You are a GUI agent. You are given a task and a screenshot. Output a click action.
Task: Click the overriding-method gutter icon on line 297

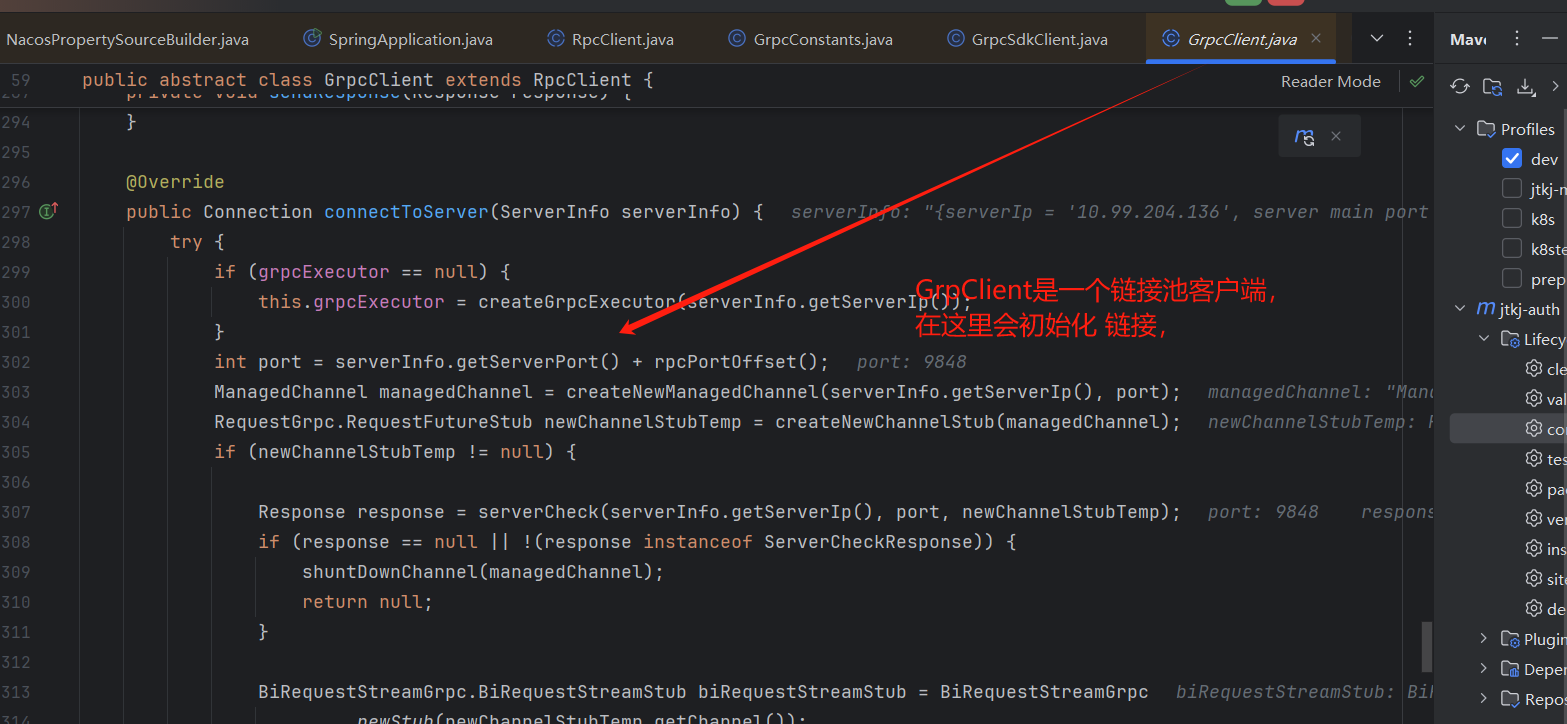pos(47,211)
